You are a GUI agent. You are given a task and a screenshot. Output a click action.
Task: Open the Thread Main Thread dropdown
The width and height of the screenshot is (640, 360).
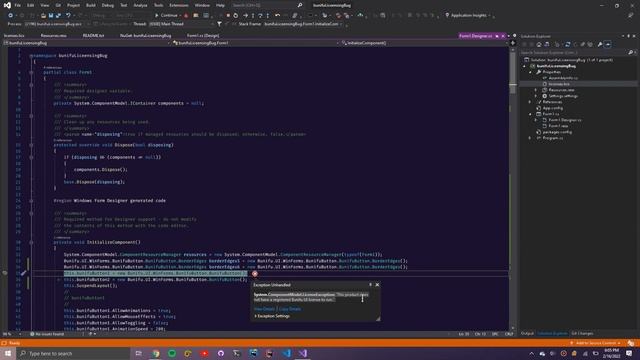click(x=180, y=24)
